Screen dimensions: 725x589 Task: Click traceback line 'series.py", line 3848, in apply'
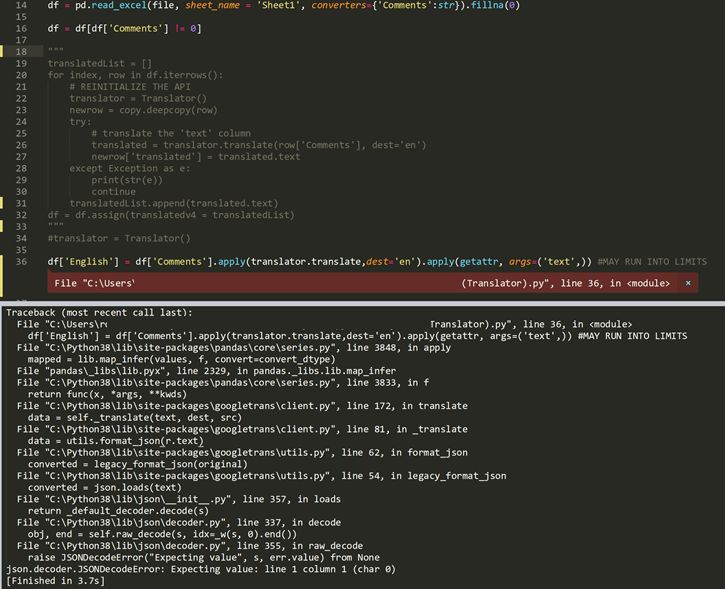(x=233, y=348)
